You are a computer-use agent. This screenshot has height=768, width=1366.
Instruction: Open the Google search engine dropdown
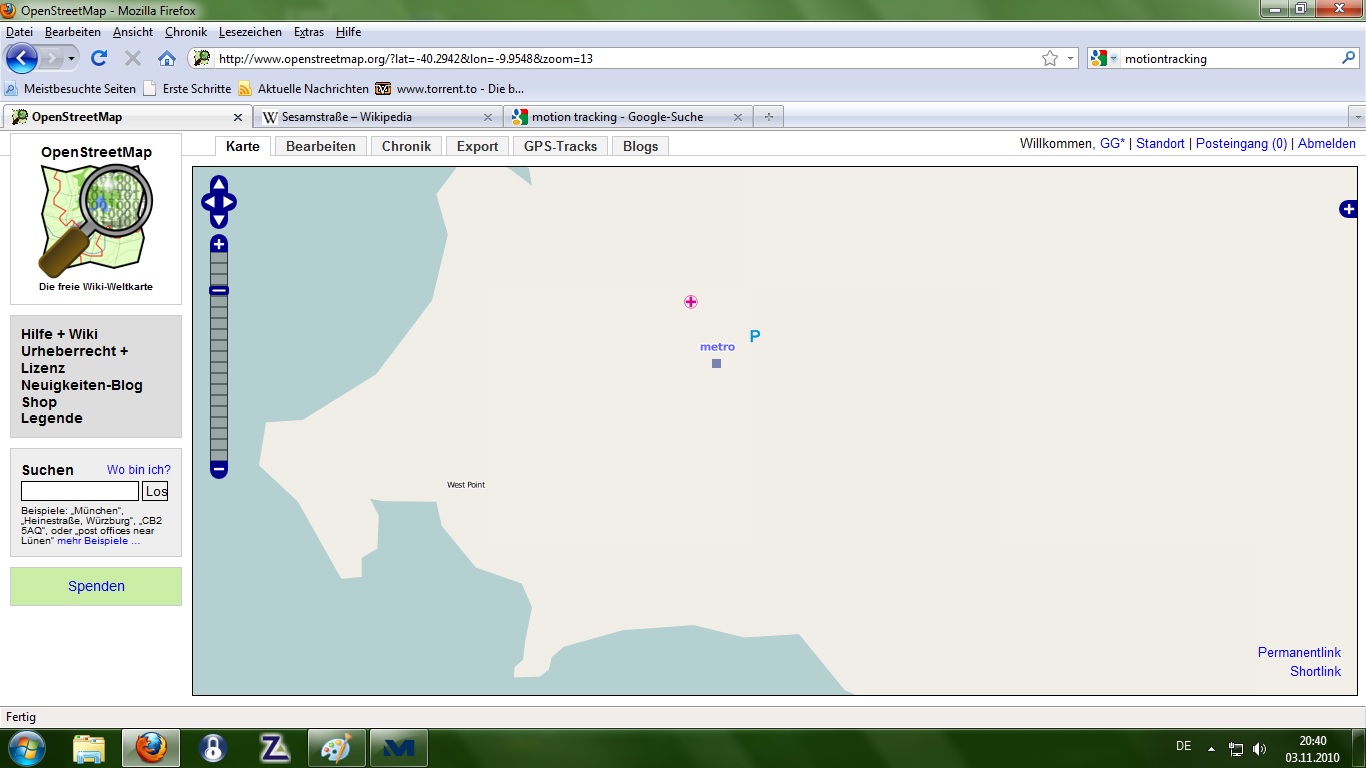[x=1104, y=58]
